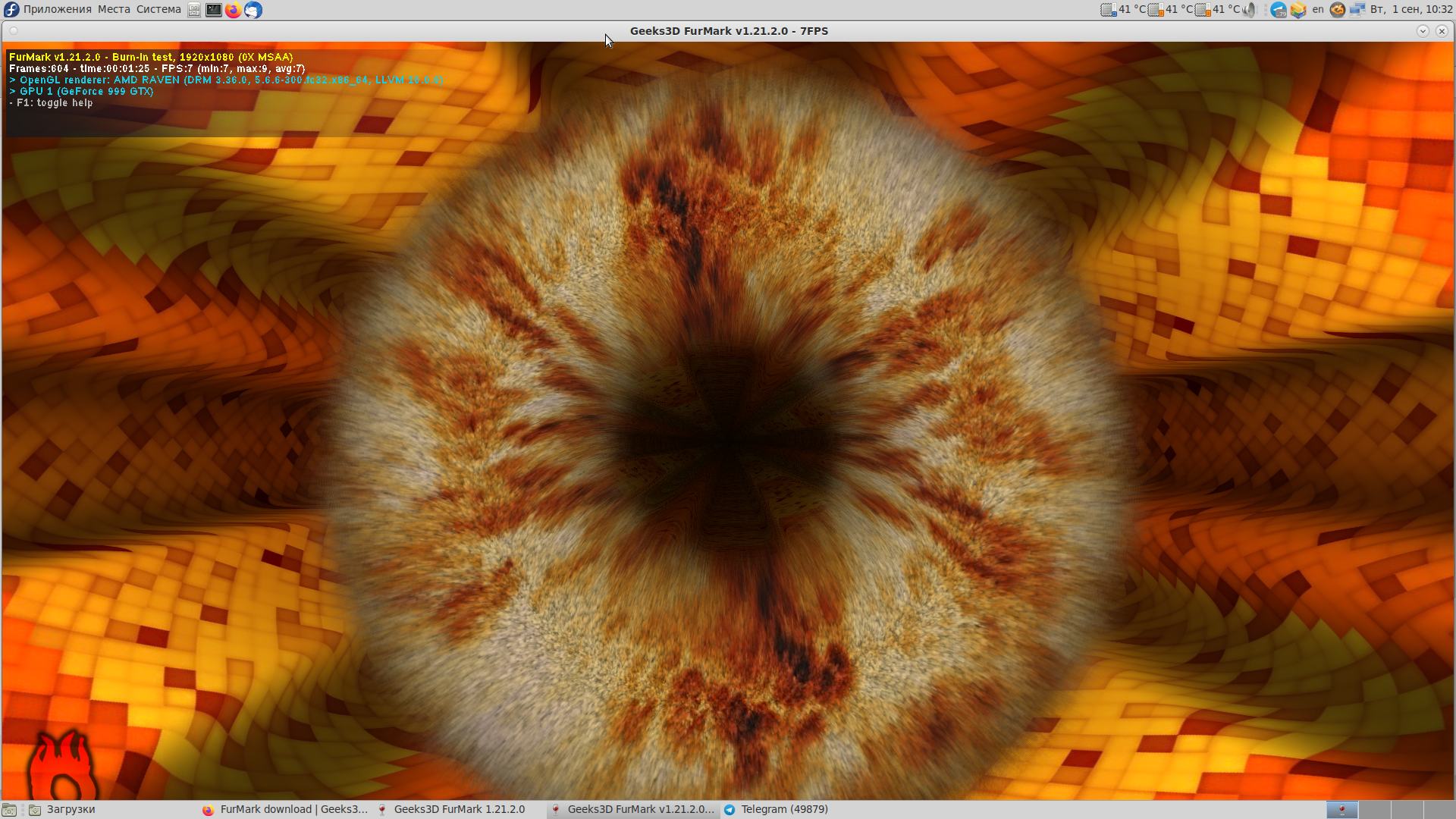The width and height of the screenshot is (1456, 819).
Task: Roll down the FurMark title bar arrow button
Action: 1423,31
